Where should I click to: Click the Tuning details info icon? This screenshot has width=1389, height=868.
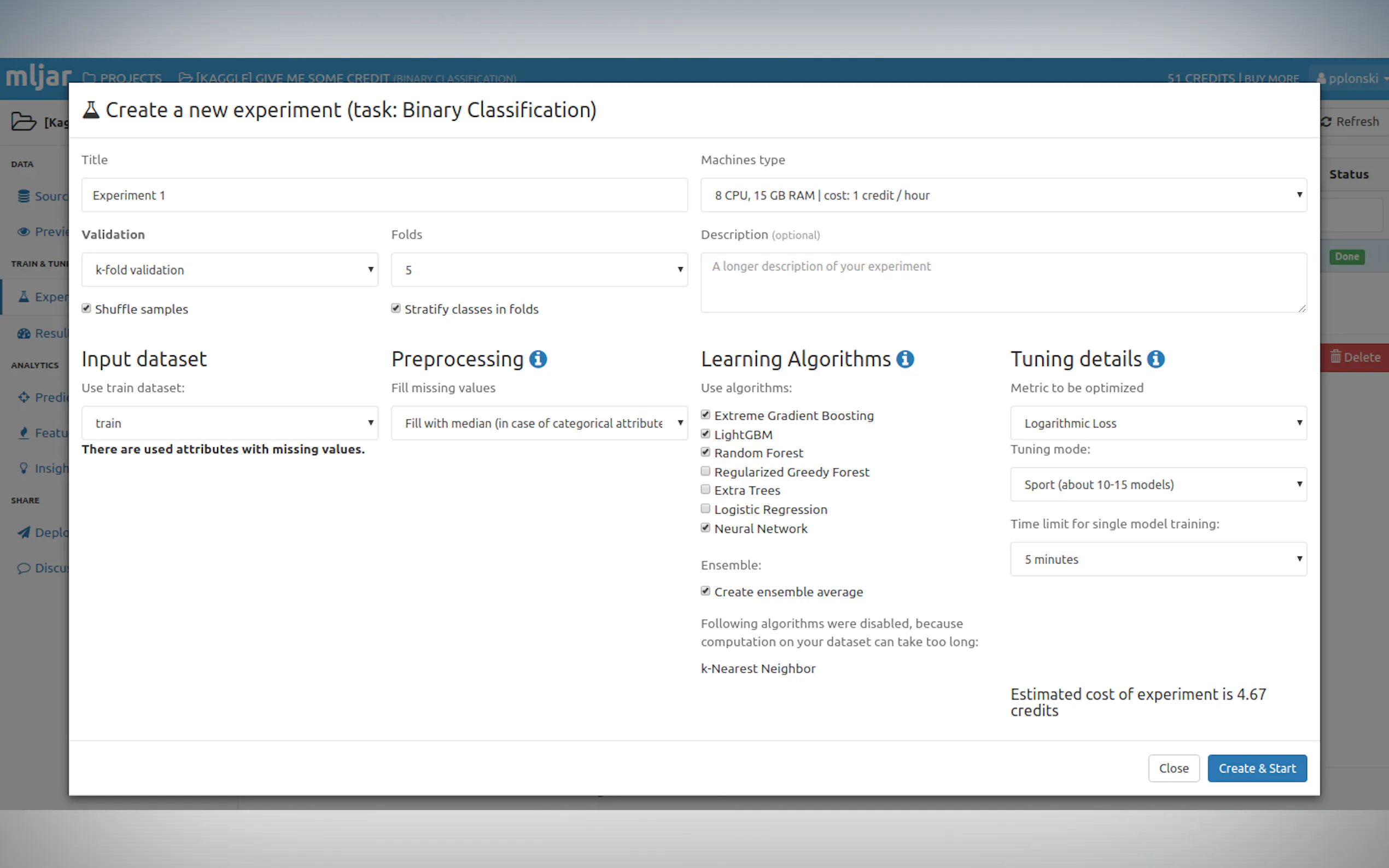1155,359
